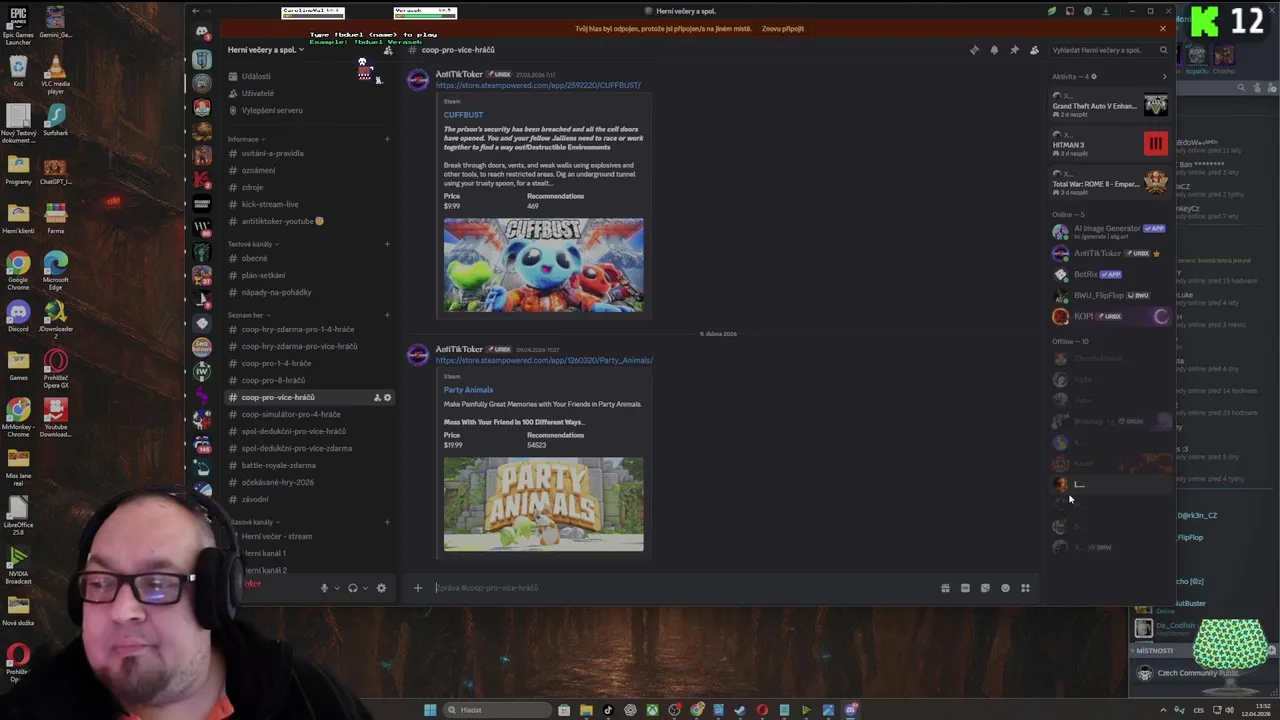Click the green download update icon
The width and height of the screenshot is (1280, 720).
click(1106, 11)
